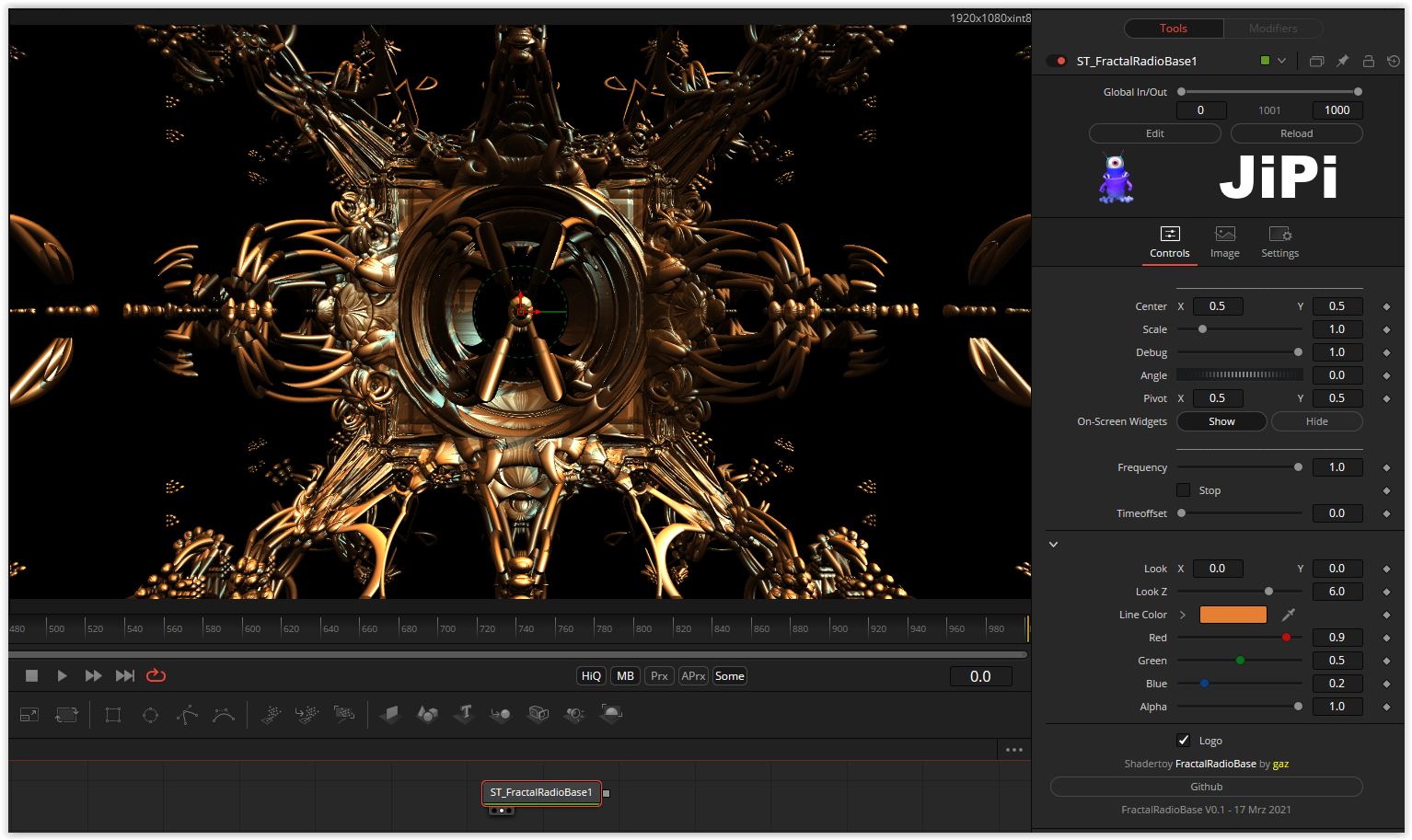This screenshot has width=1412, height=840.
Task: Select the Polygon mask tool
Action: point(187,715)
